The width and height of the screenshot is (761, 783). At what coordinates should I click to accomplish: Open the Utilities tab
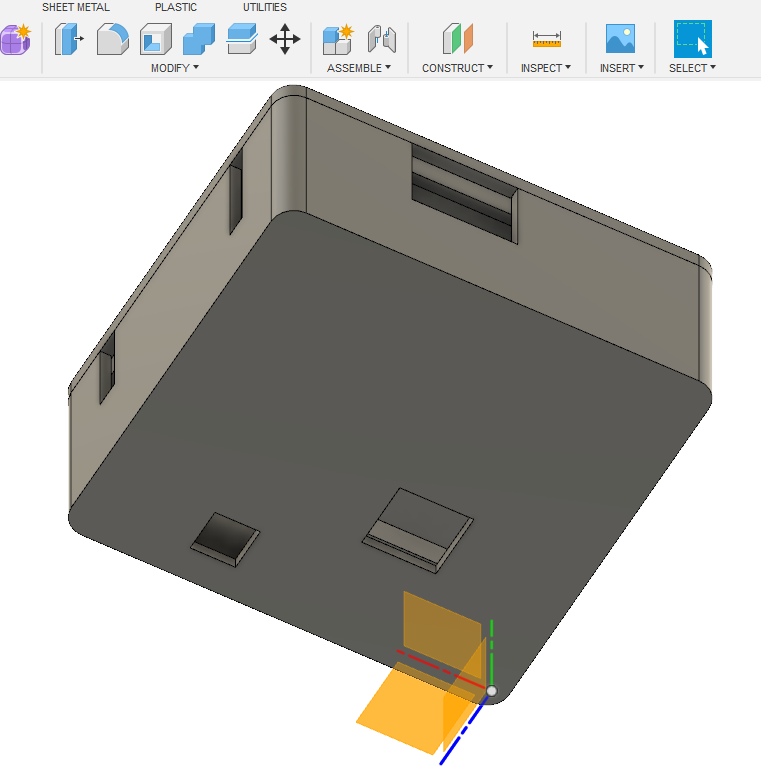point(265,7)
